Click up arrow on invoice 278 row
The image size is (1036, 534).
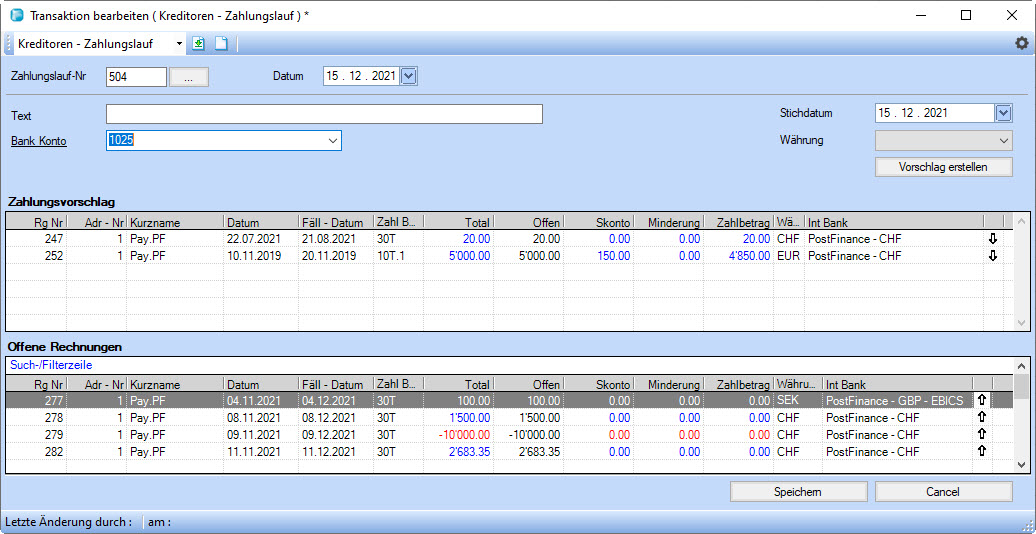coord(981,418)
